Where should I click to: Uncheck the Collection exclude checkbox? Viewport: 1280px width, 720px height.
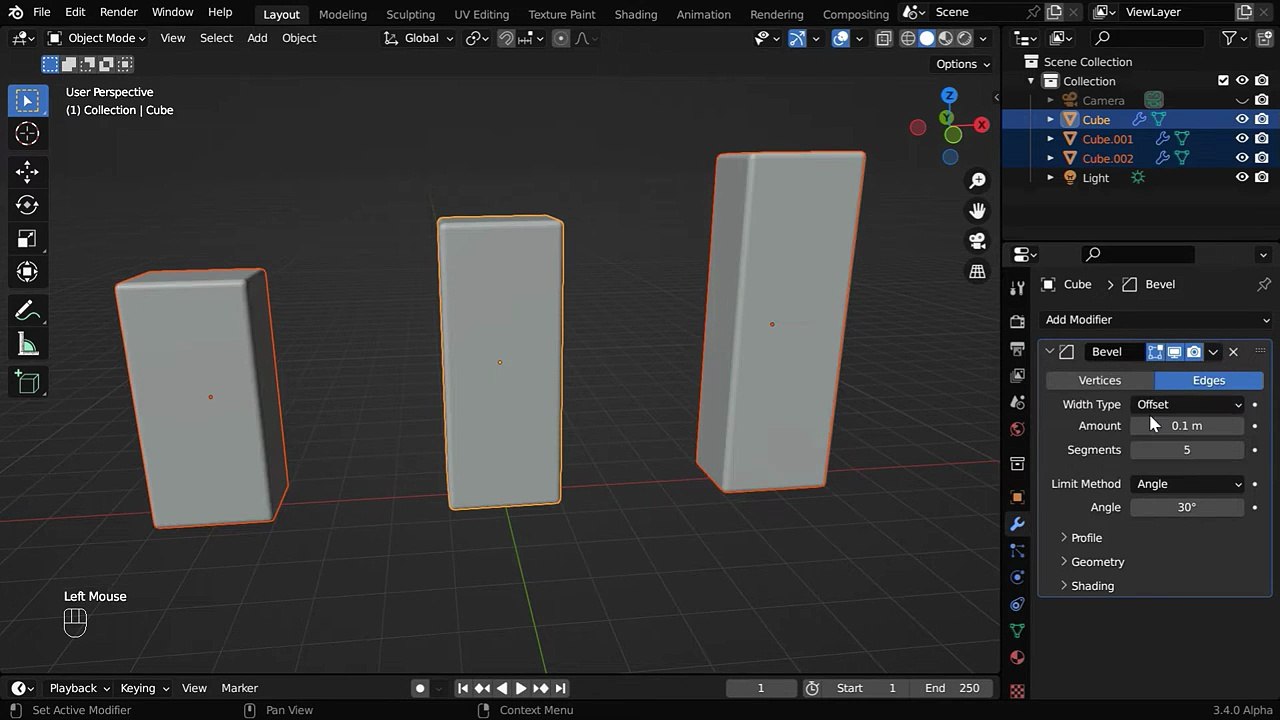1223,81
